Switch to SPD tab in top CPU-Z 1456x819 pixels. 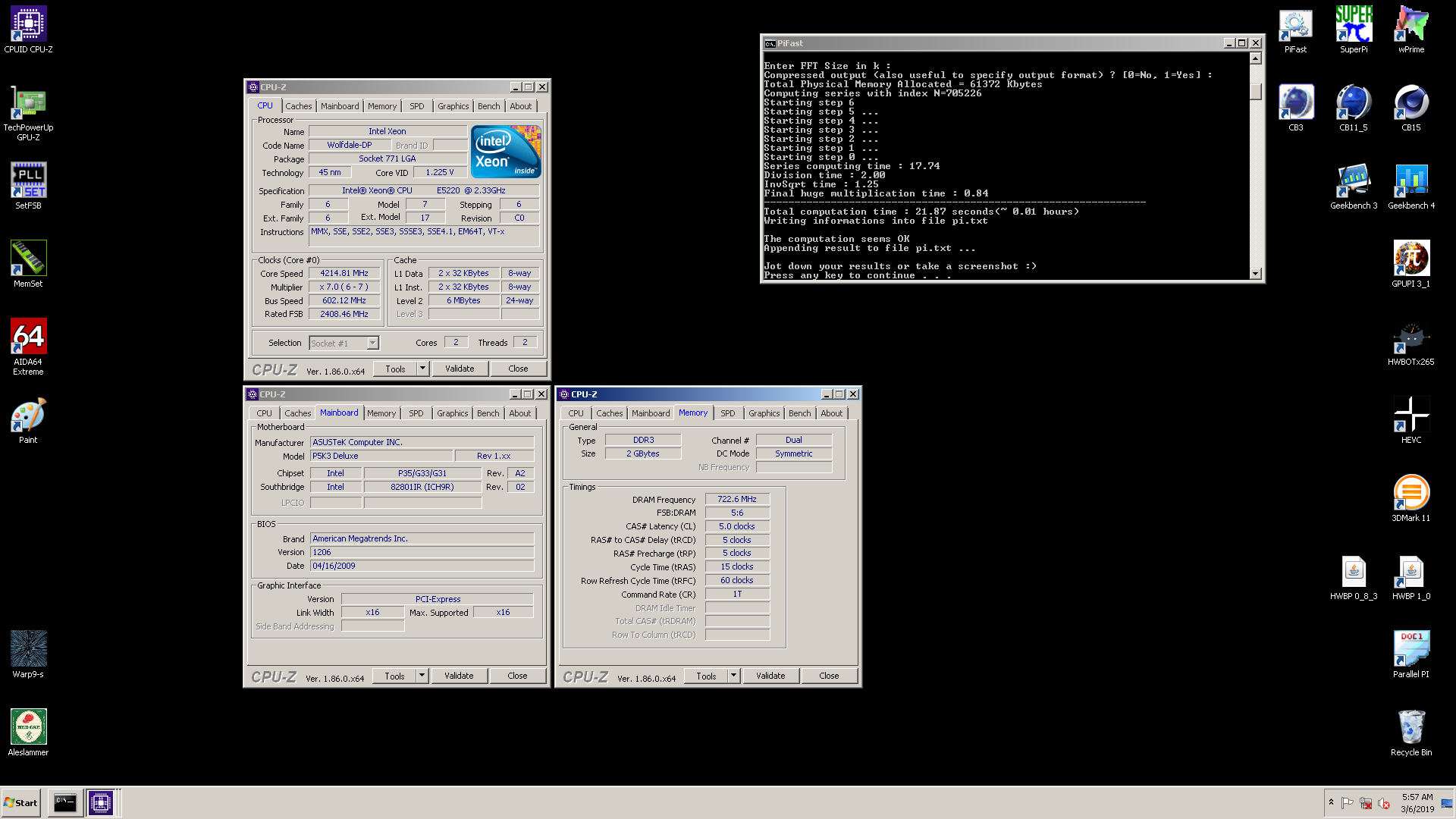[417, 106]
